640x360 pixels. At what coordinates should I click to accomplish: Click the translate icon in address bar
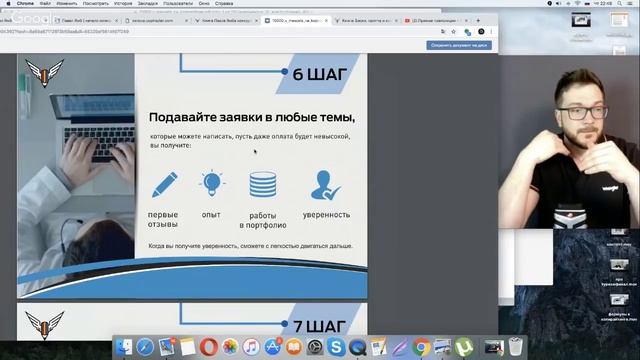coord(443,31)
